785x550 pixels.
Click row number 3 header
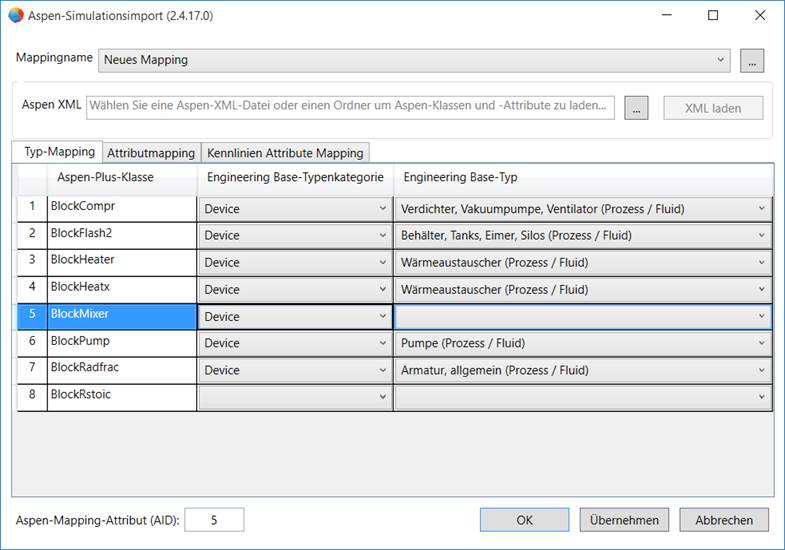tap(32, 263)
